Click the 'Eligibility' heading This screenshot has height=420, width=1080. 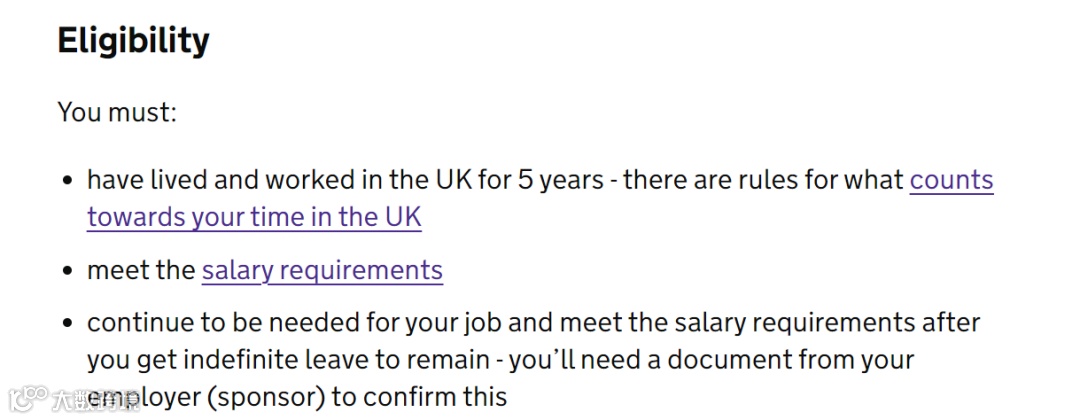click(x=133, y=41)
